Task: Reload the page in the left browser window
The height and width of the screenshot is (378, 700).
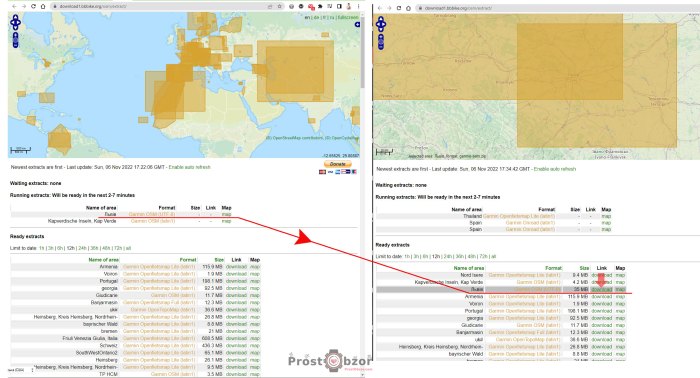Action: (33, 6)
